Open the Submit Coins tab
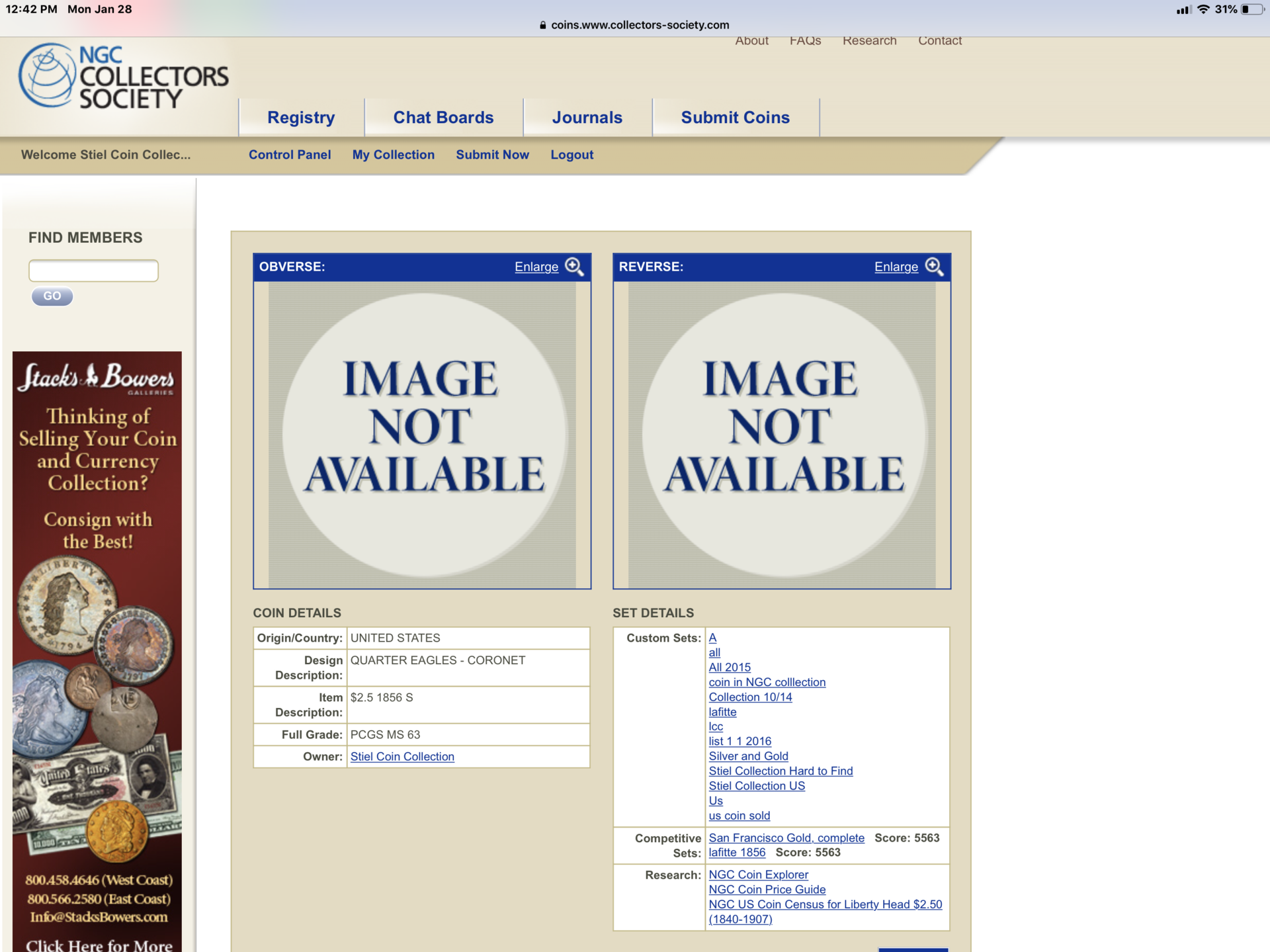 [x=735, y=118]
